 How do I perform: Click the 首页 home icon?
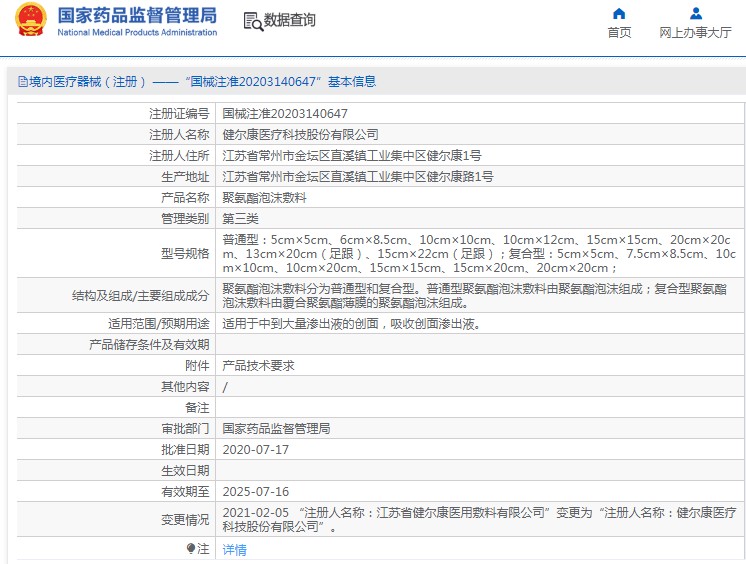tap(619, 13)
